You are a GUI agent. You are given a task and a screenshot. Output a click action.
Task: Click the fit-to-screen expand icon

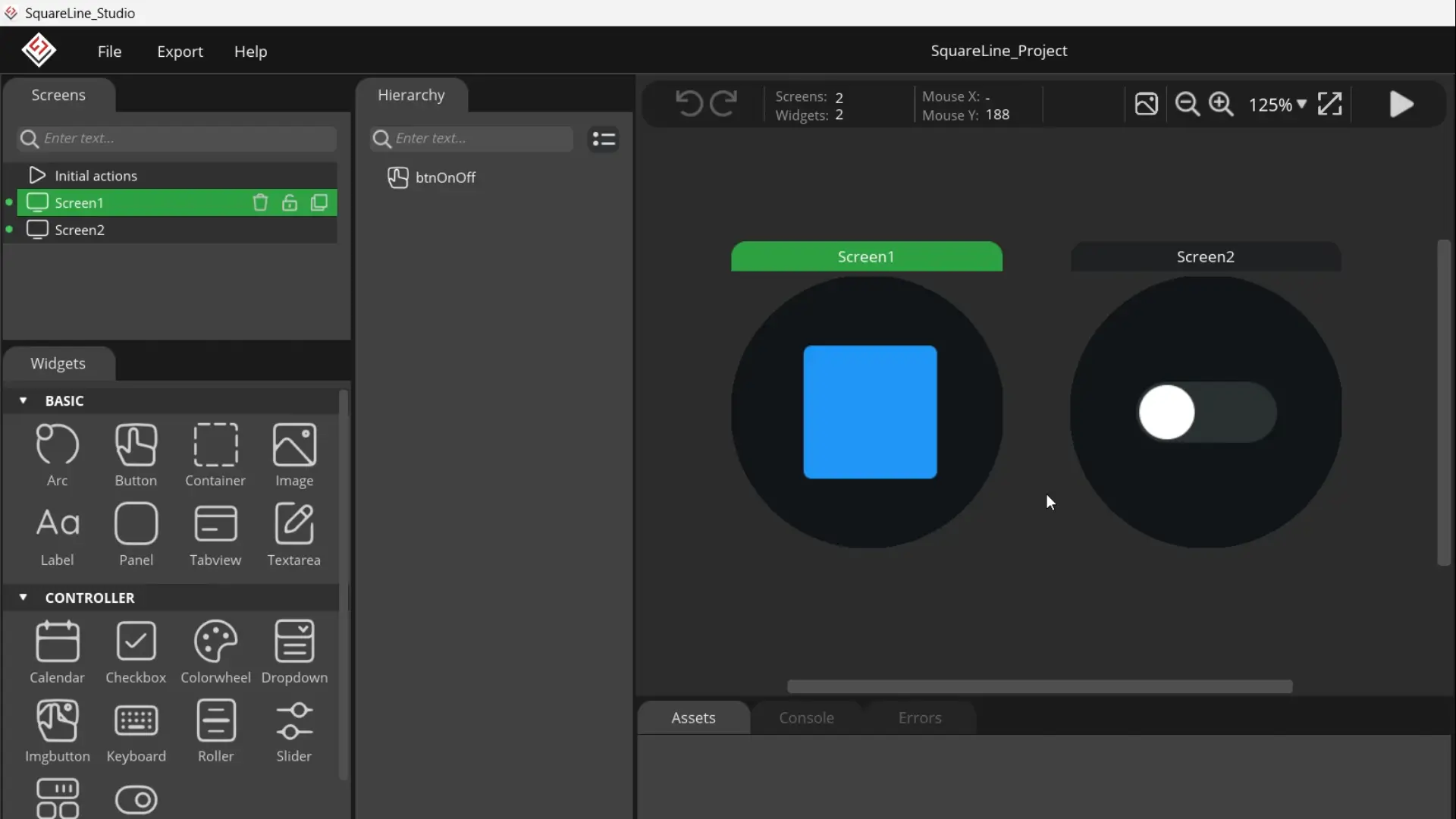click(x=1330, y=104)
